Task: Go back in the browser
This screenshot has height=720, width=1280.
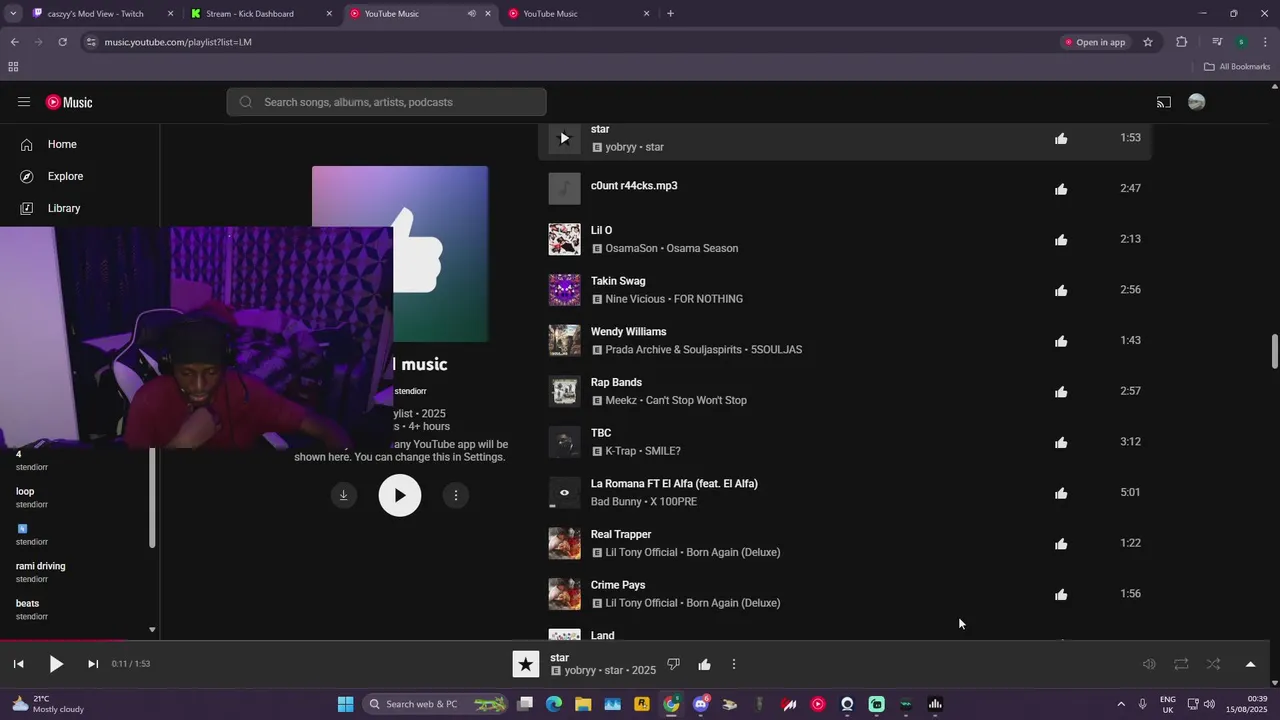Action: pyautogui.click(x=14, y=42)
